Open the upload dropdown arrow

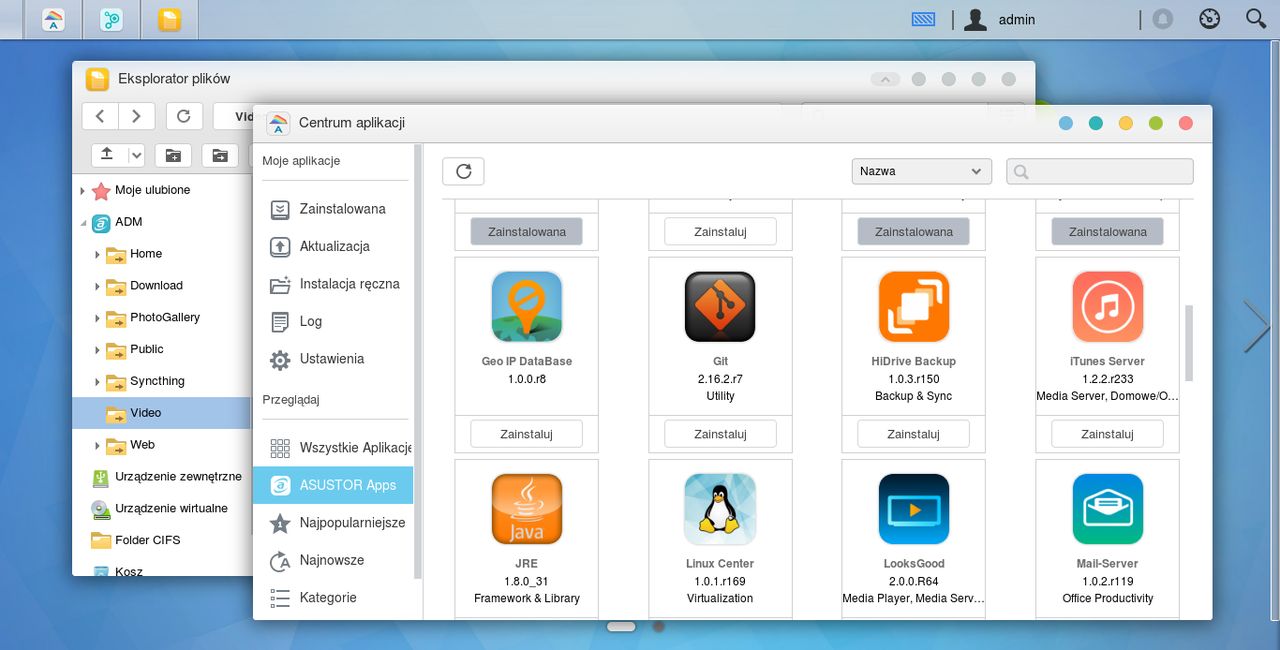(x=136, y=155)
